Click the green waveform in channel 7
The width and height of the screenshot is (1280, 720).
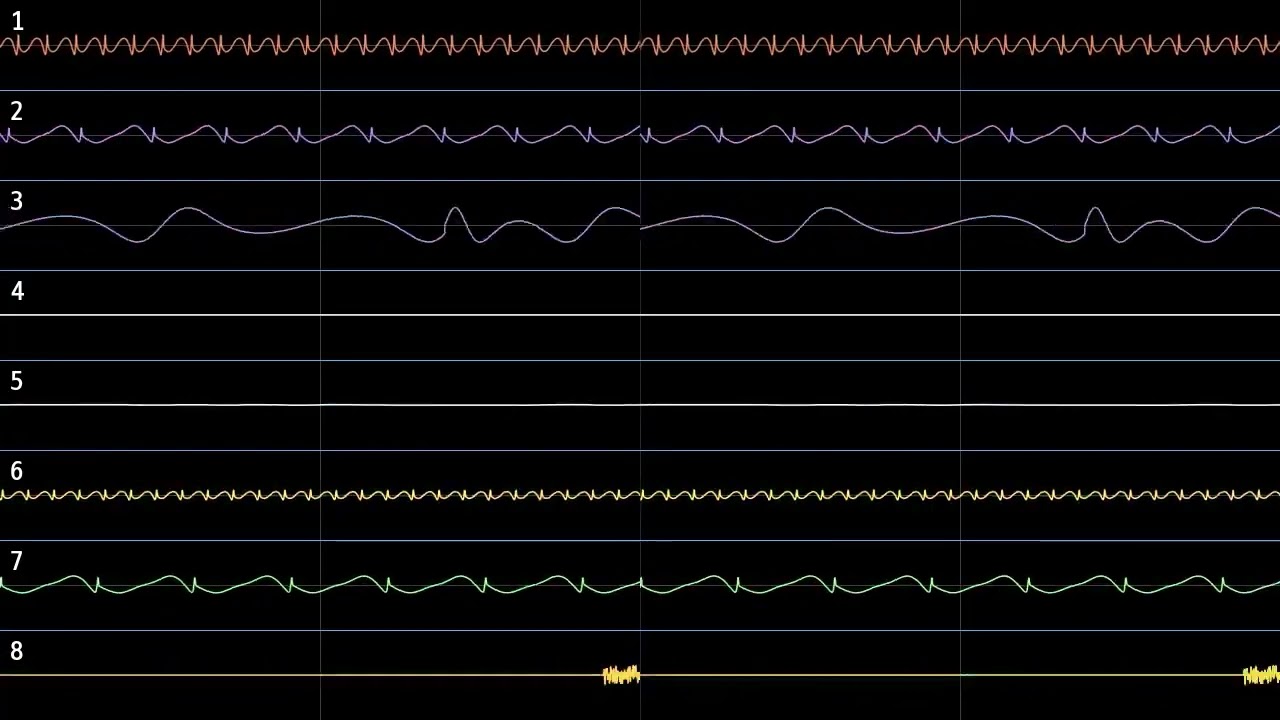(640, 584)
